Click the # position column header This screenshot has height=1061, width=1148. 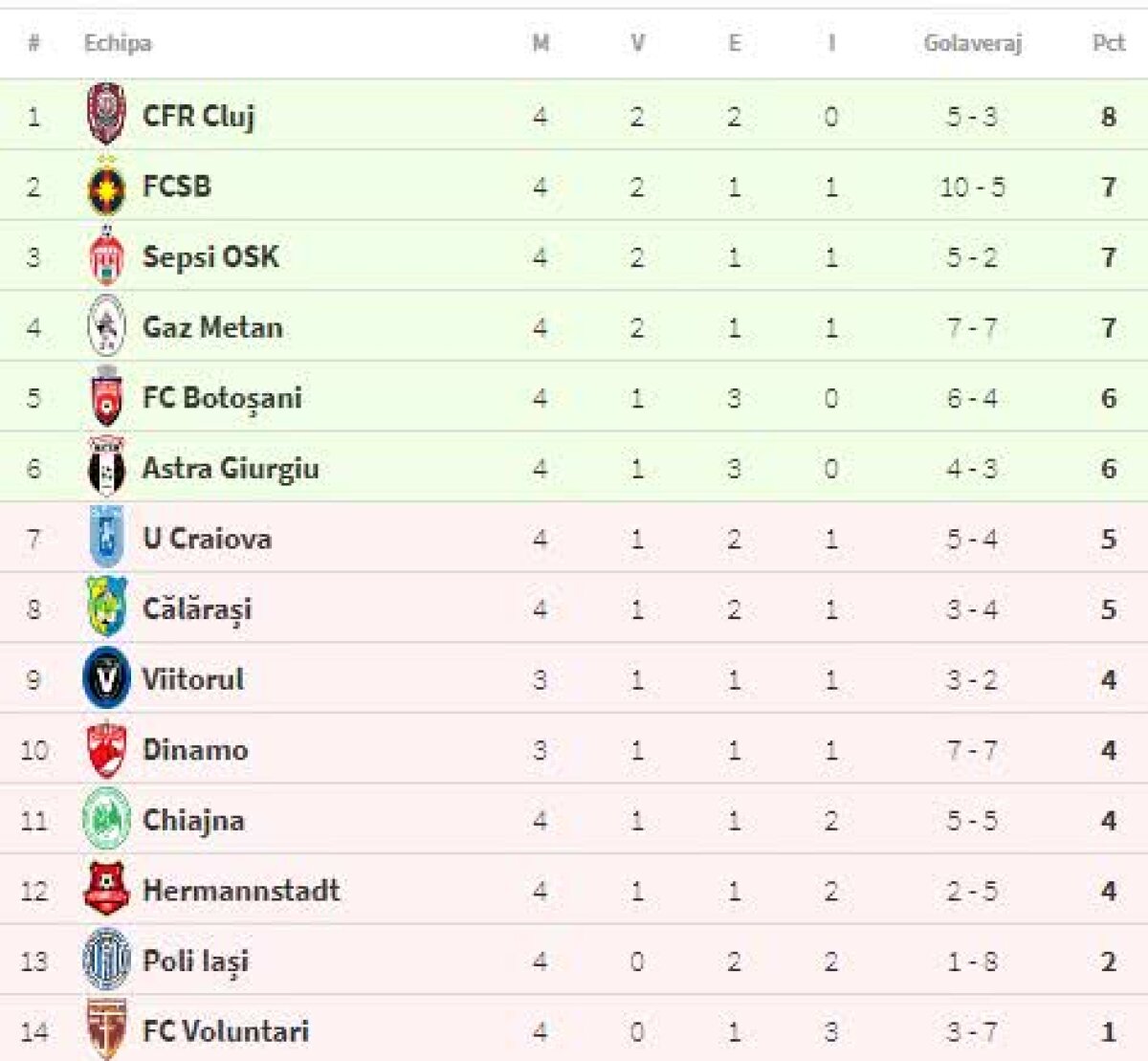click(33, 43)
